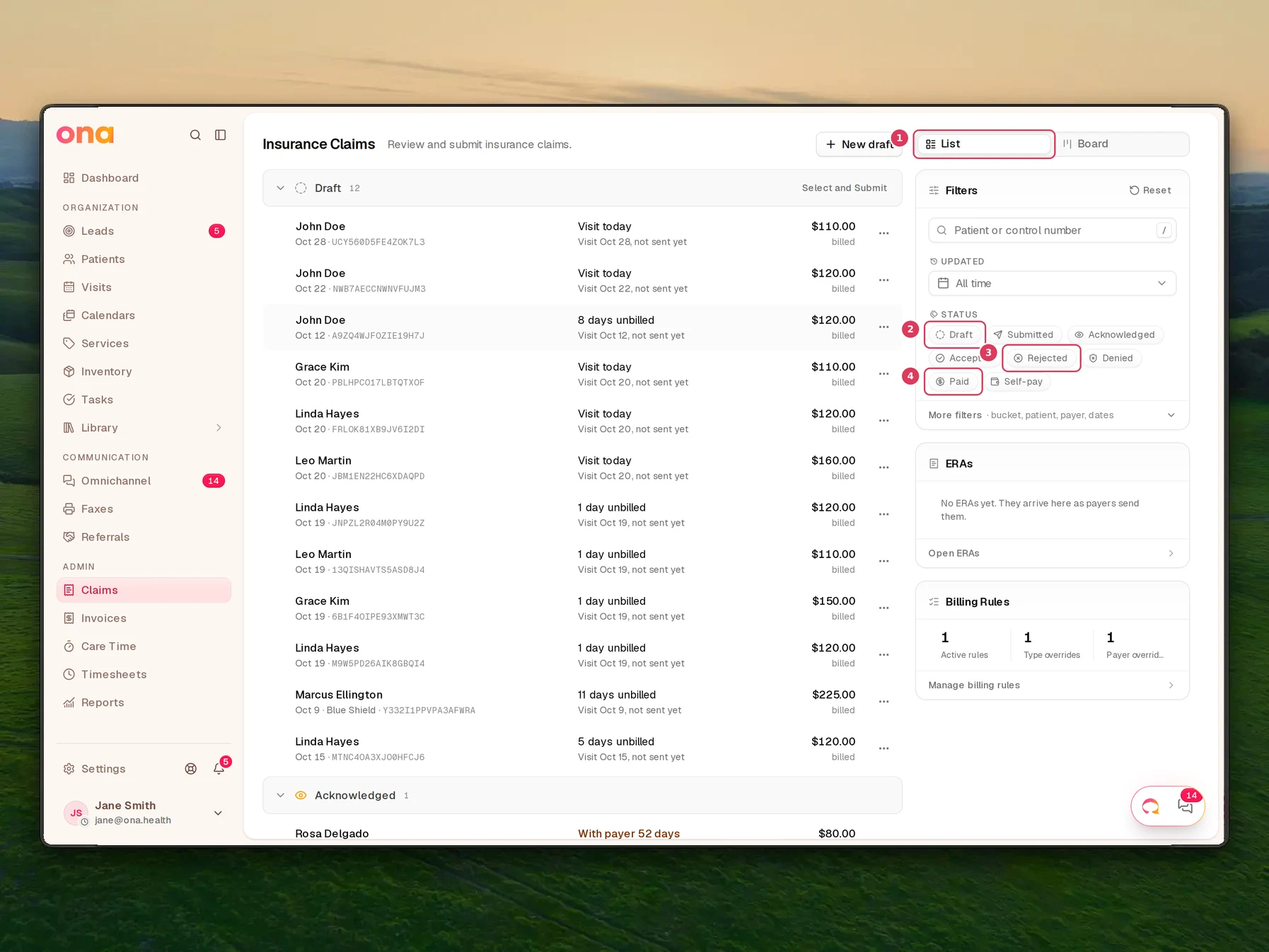Open Reports in the sidebar
Viewport: 1269px width, 952px height.
click(144, 703)
